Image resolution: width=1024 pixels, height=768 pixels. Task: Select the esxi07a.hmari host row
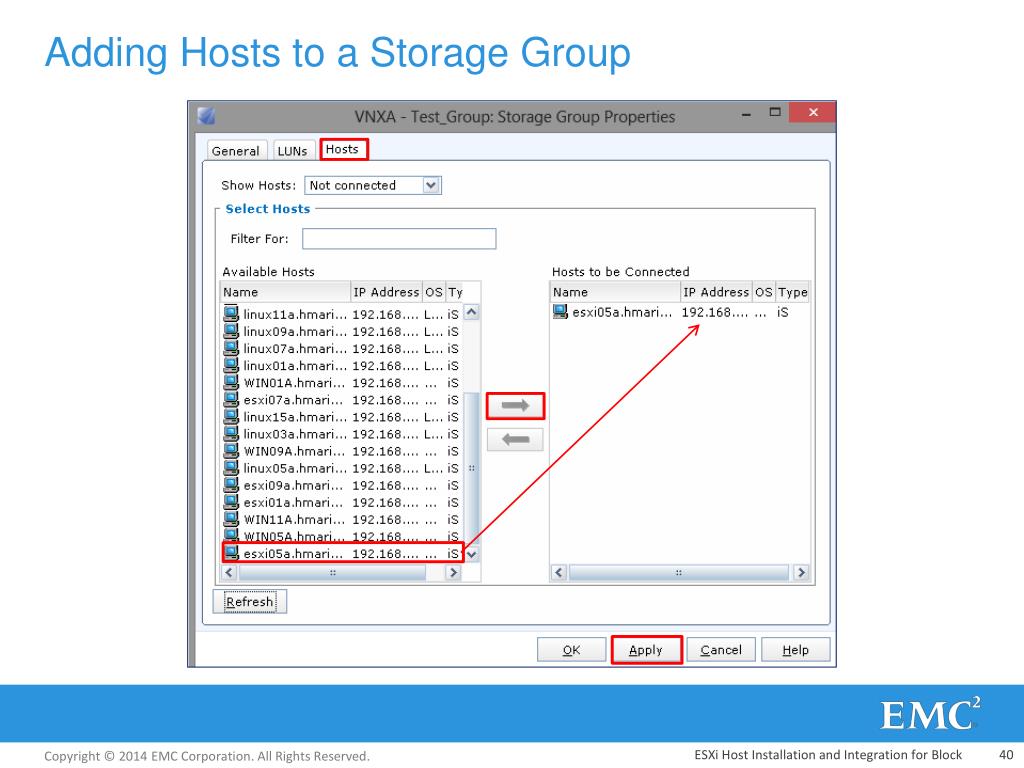pos(342,399)
